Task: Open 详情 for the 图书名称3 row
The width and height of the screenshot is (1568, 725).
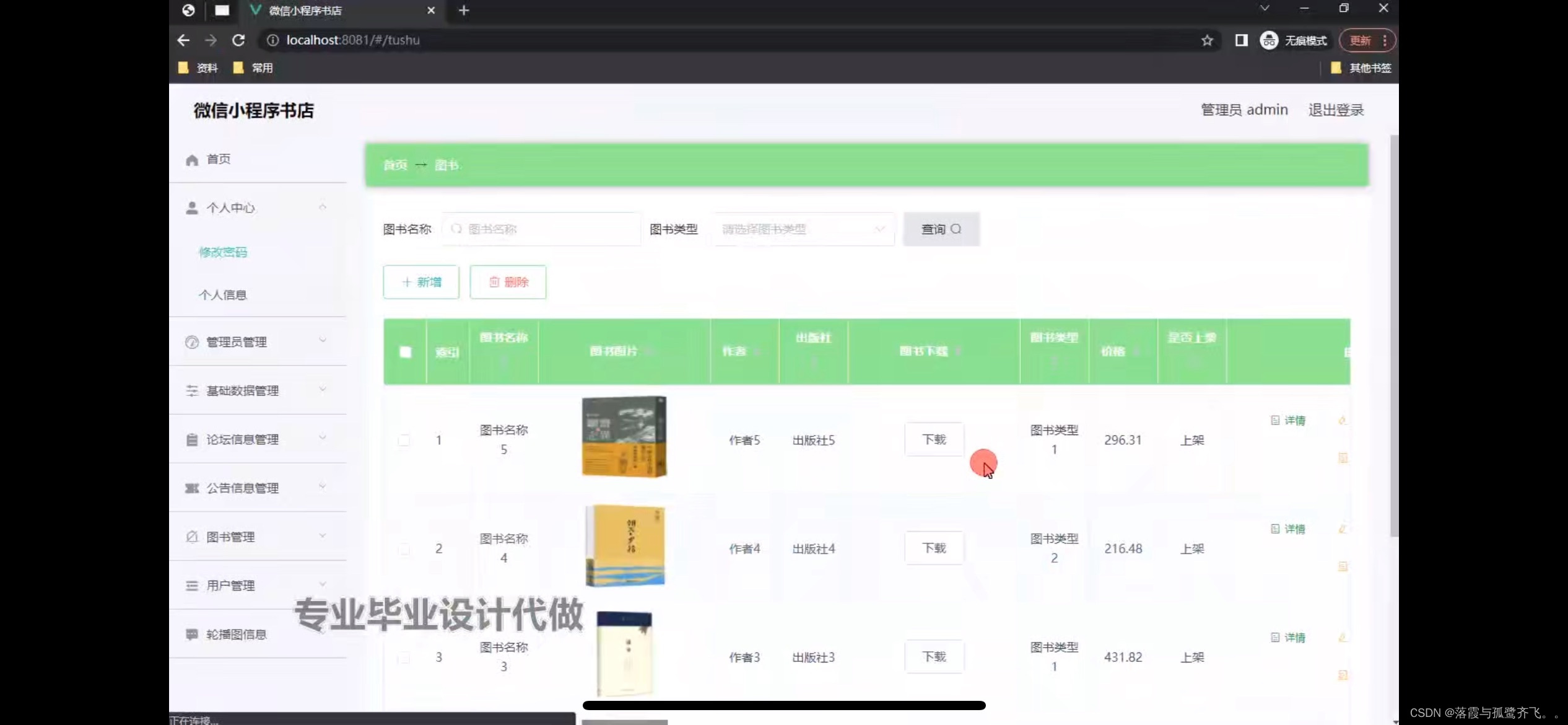Action: tap(1288, 637)
